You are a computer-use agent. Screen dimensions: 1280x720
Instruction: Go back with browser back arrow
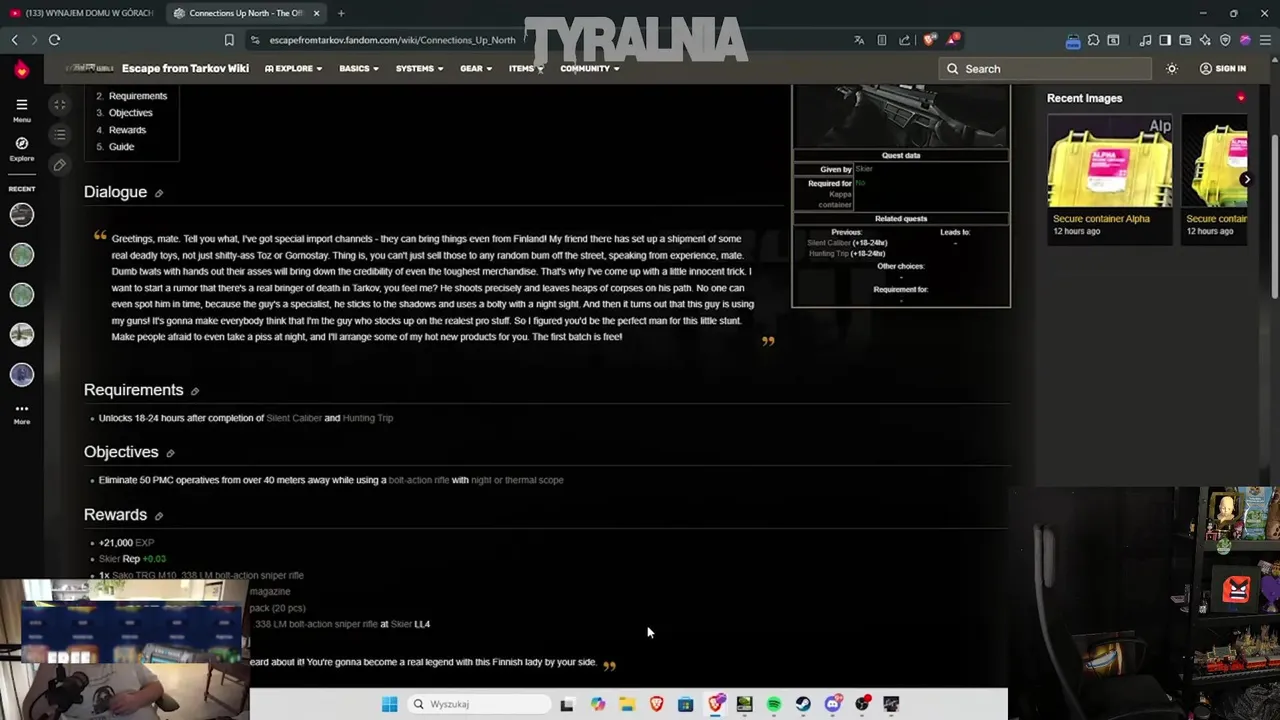pos(14,40)
